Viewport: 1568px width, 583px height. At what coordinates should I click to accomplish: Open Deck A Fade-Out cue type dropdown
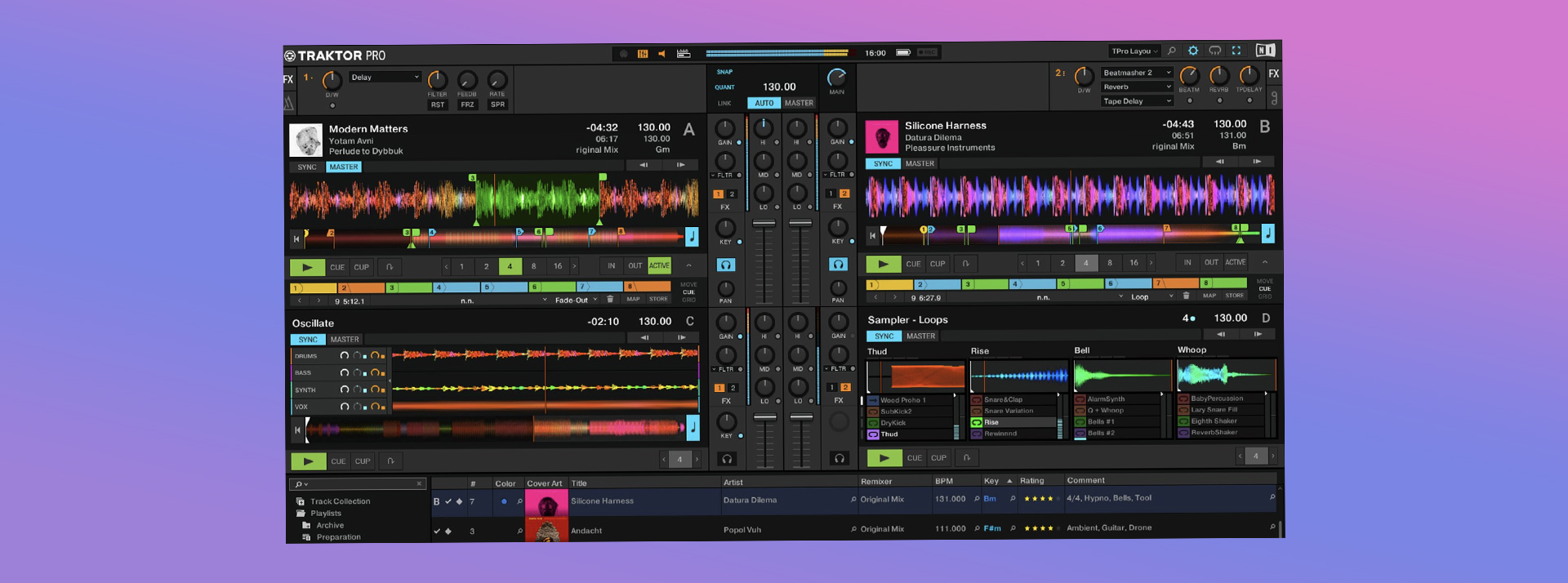tap(576, 300)
